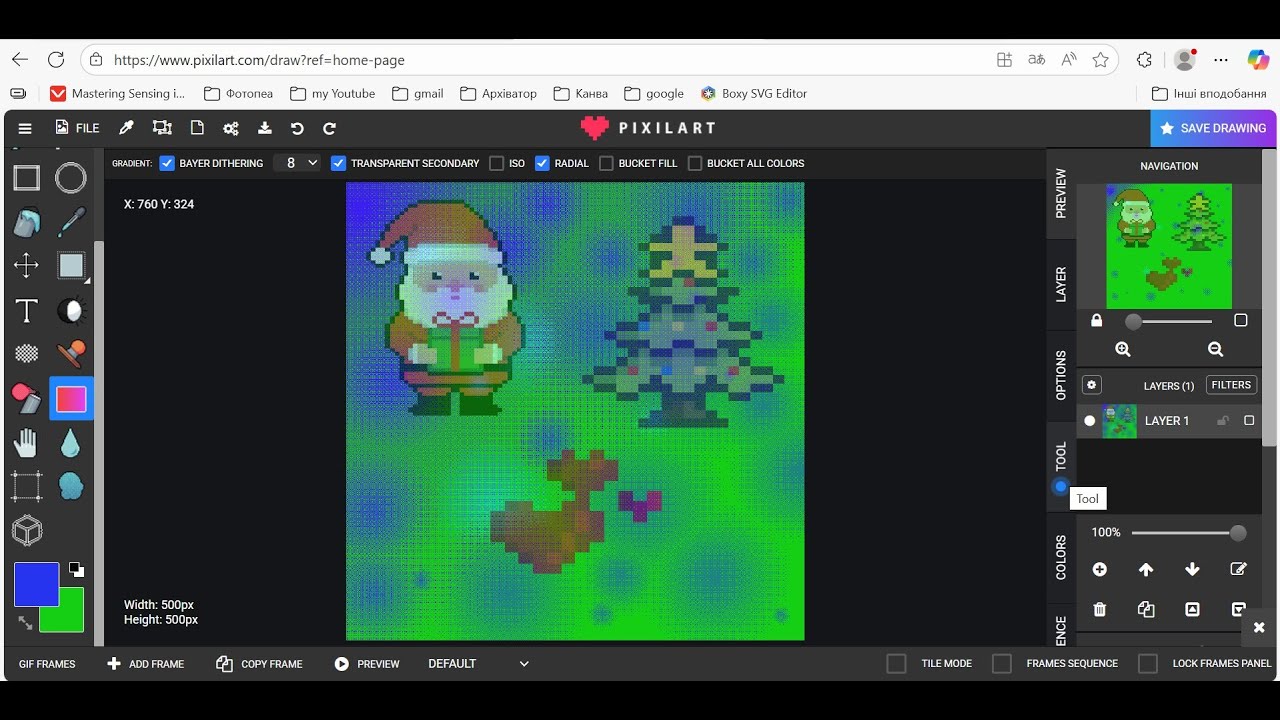1280x720 pixels.
Task: Click the Save Drawing button
Action: (x=1213, y=128)
